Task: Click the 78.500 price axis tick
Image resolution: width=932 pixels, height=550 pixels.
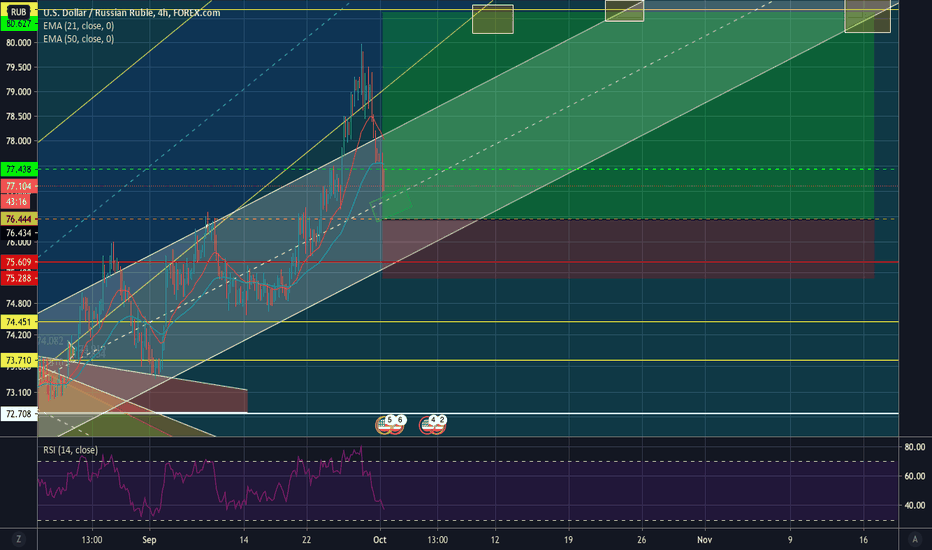Action: 18,116
